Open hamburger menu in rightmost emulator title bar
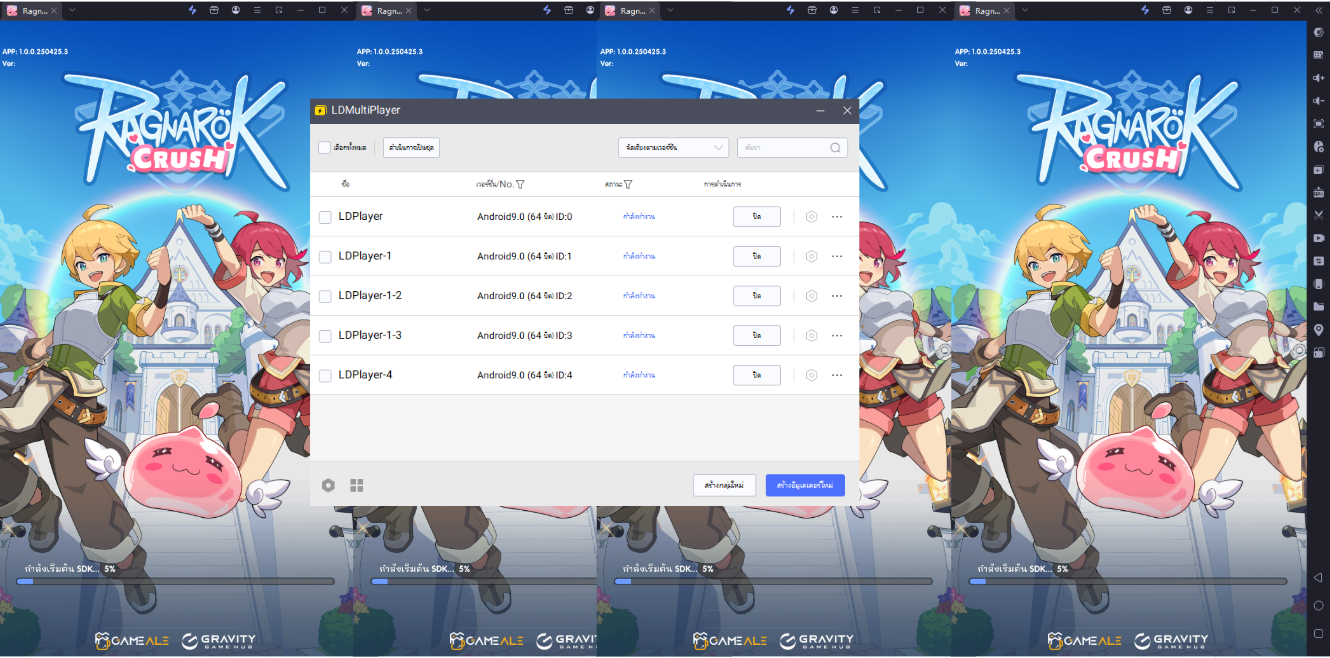This screenshot has width=1330, height=658. (1210, 10)
